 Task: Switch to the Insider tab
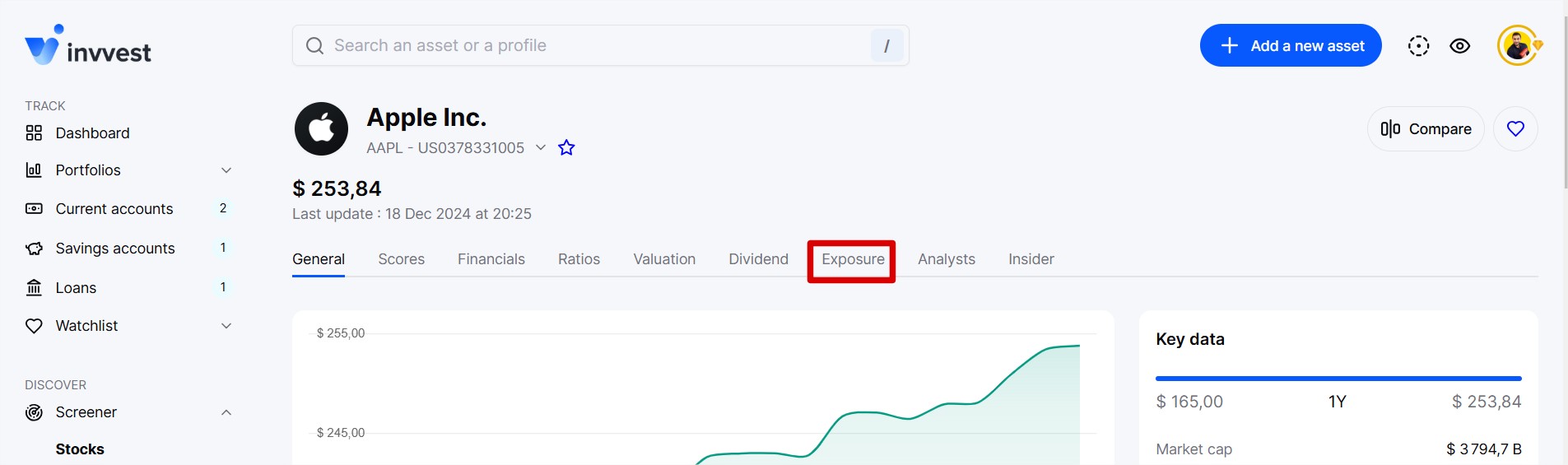pyautogui.click(x=1031, y=259)
